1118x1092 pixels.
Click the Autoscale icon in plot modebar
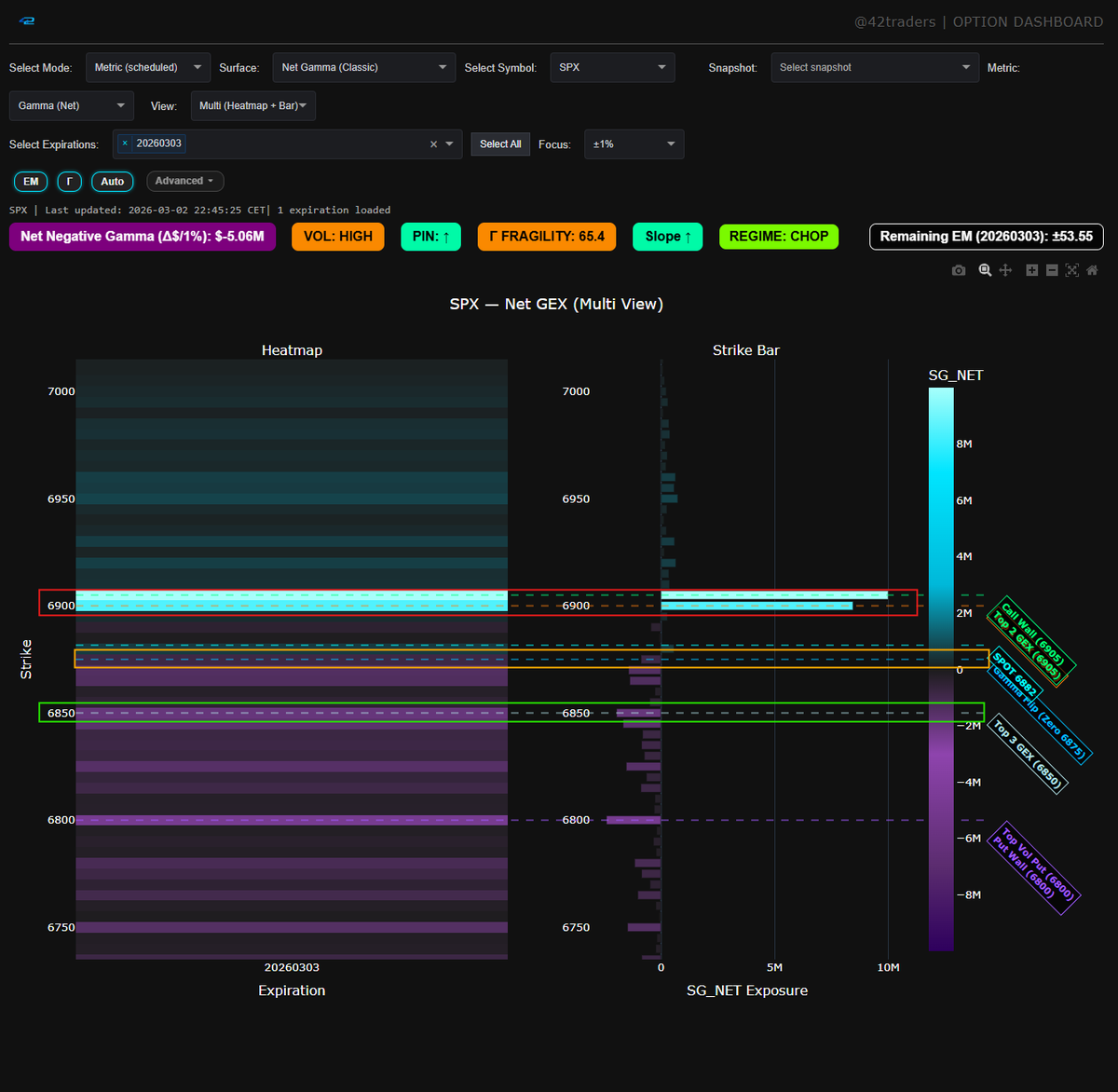[x=1072, y=270]
